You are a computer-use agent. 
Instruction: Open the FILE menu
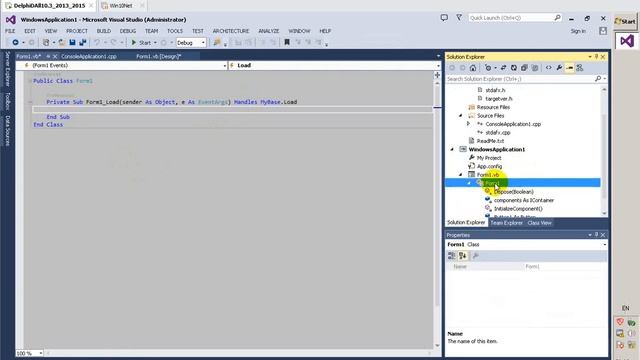point(10,31)
